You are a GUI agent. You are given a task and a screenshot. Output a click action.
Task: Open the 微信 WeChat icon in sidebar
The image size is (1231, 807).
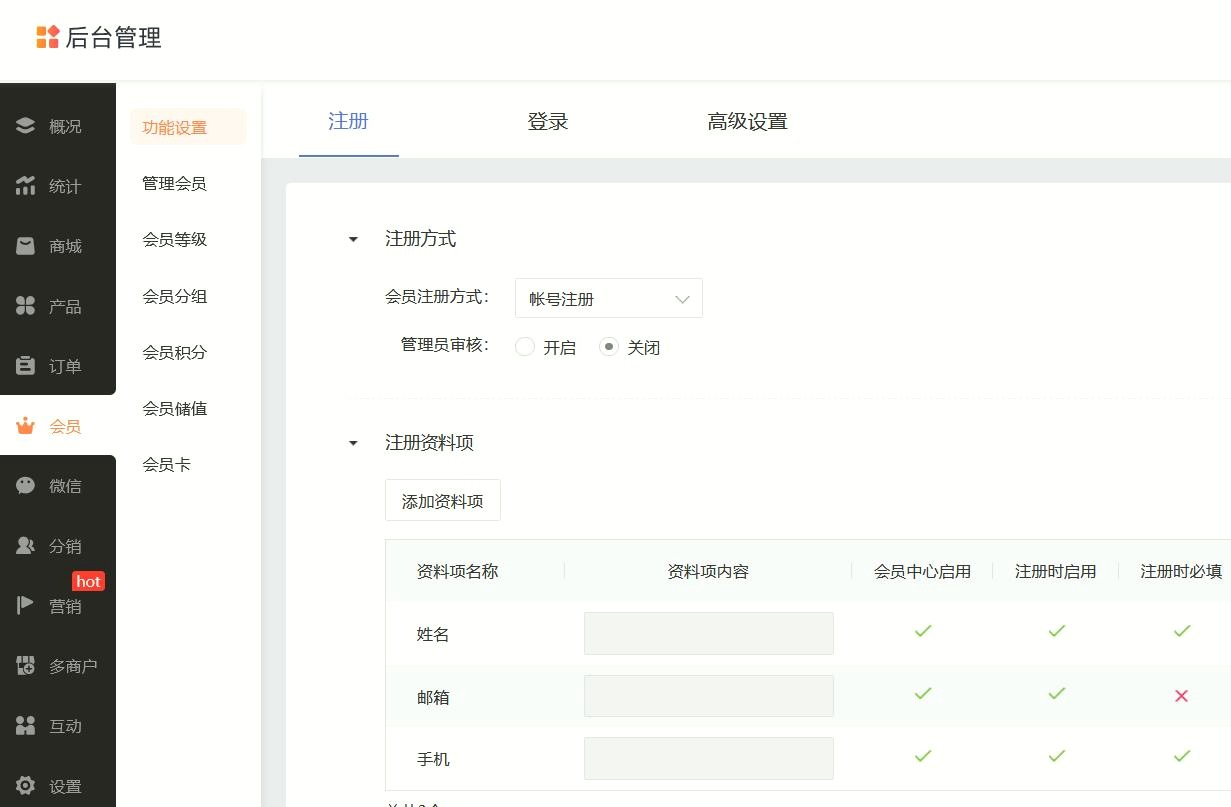26,486
